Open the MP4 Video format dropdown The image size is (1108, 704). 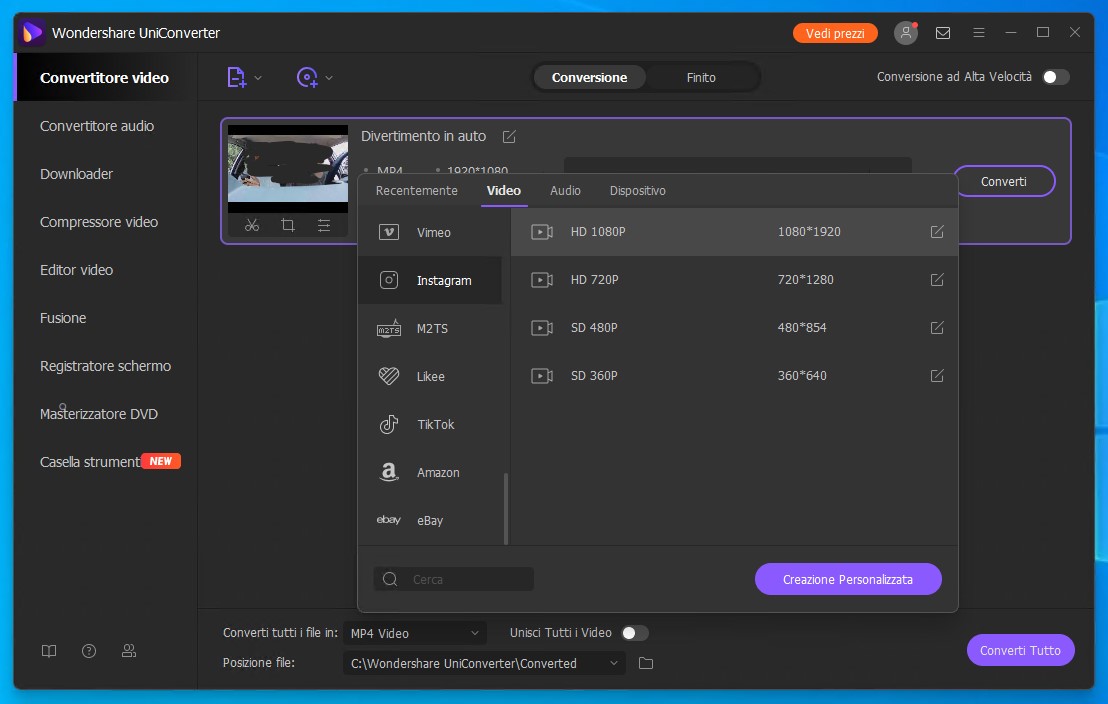(x=415, y=633)
